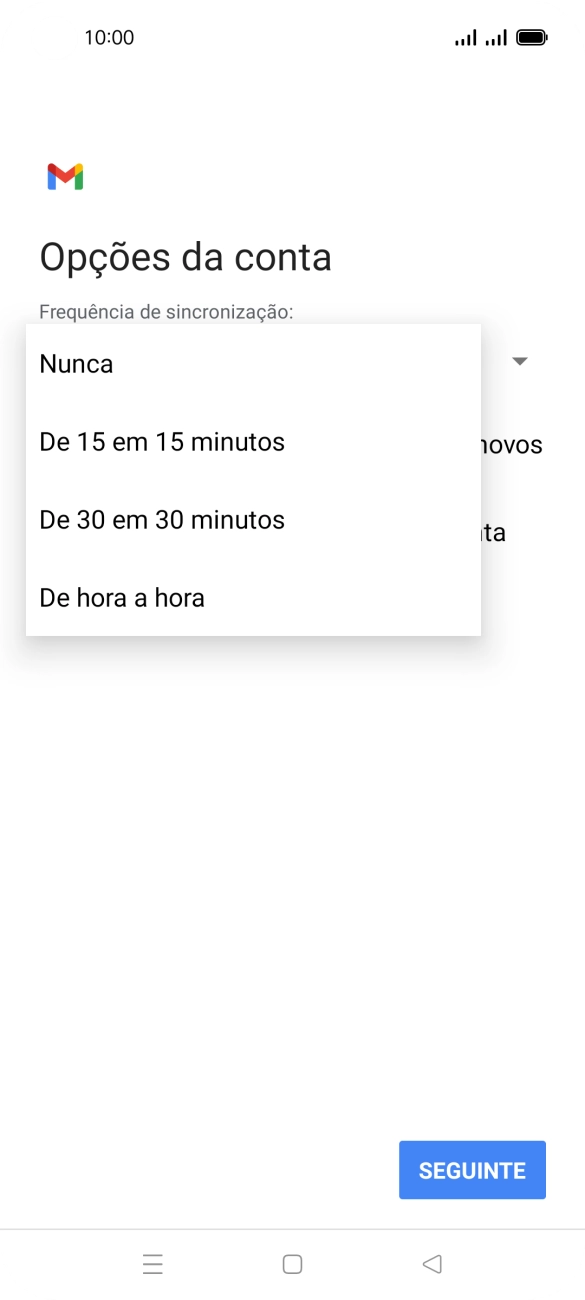Viewport: 585px width, 1300px height.
Task: Click the battery indicator icon
Action: [x=529, y=36]
